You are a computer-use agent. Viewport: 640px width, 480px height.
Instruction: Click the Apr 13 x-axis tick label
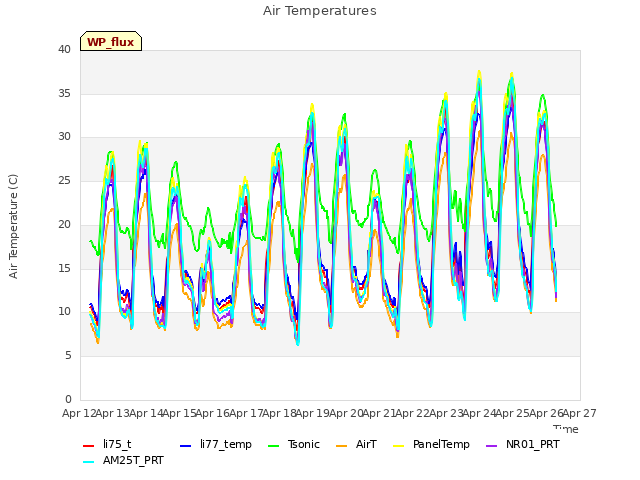pyautogui.click(x=112, y=413)
